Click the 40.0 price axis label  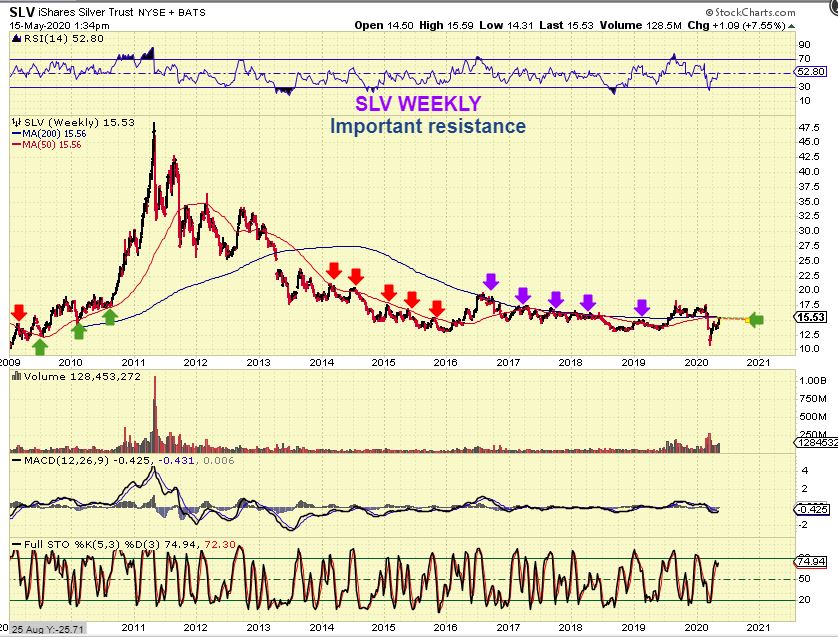coord(809,172)
